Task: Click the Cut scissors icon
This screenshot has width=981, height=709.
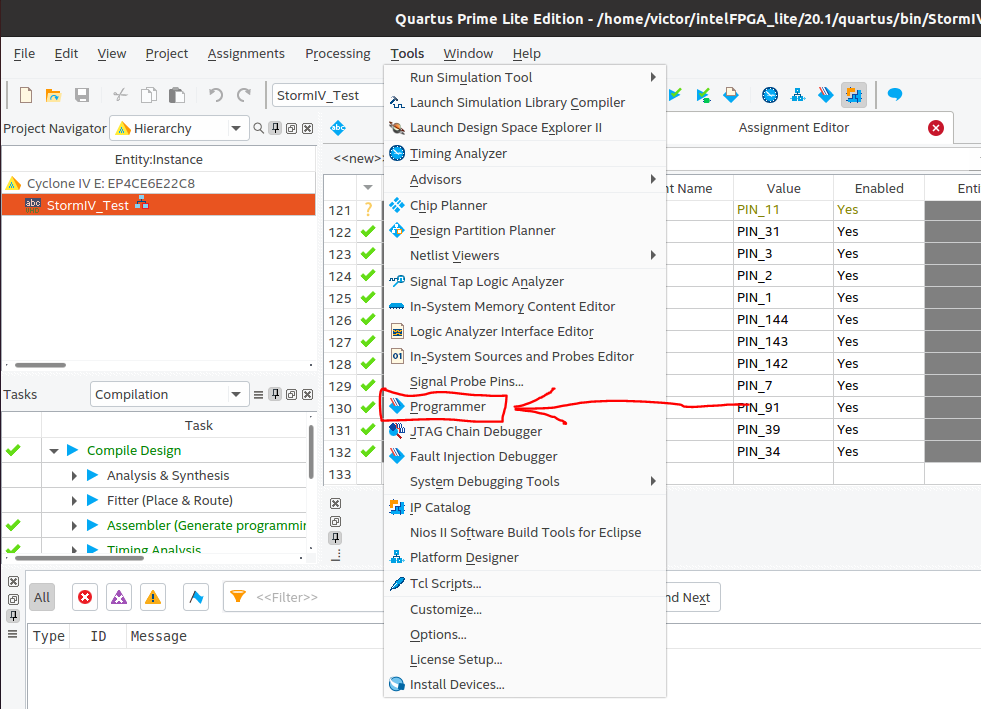Action: click(120, 95)
